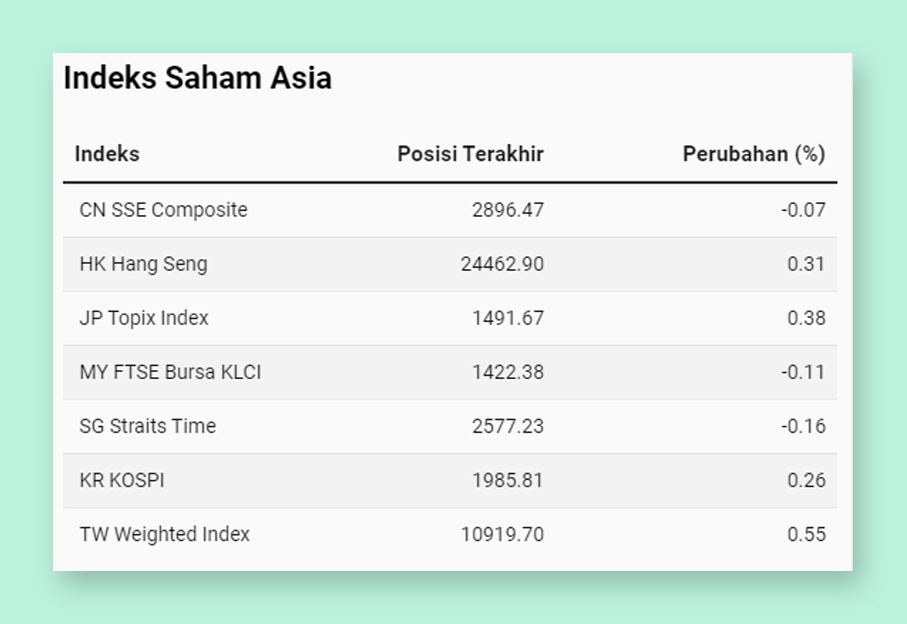Click the TW Weighted Index row label

pos(164,534)
